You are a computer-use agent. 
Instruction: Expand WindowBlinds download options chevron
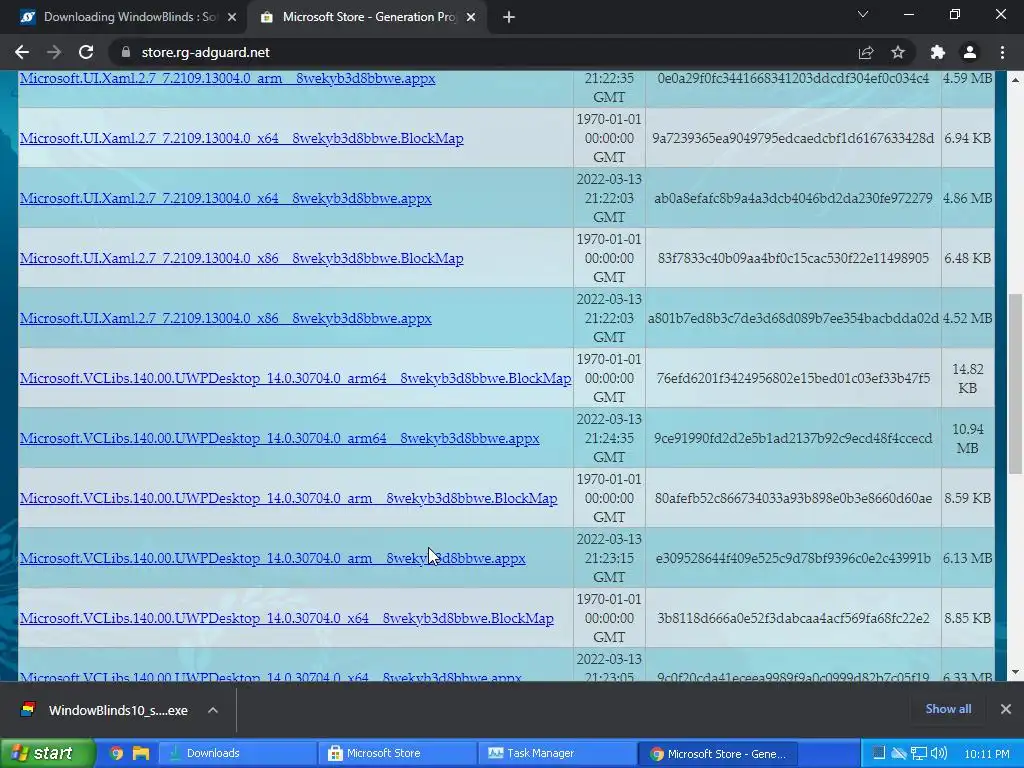[x=213, y=711]
